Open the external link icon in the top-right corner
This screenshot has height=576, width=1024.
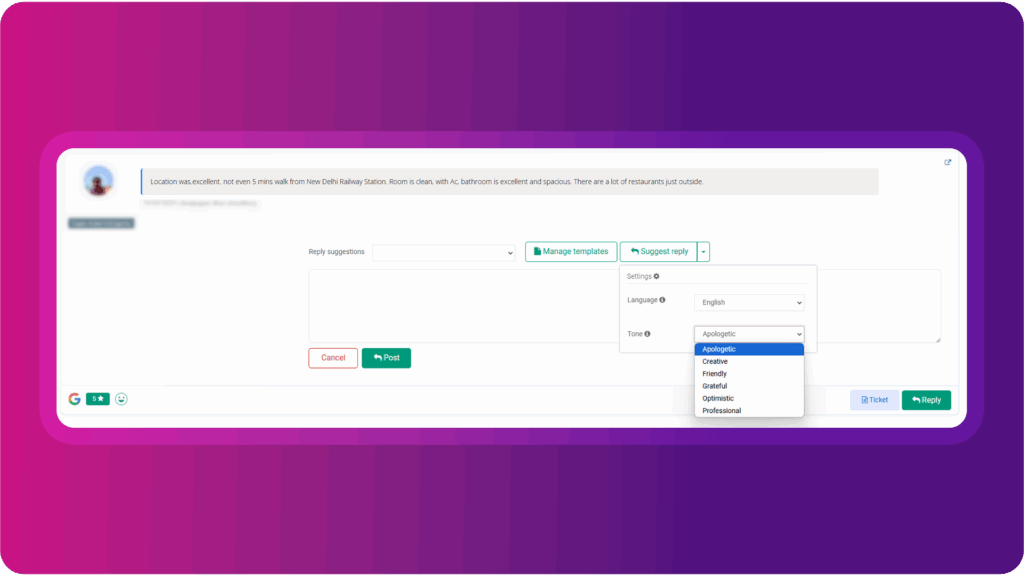pyautogui.click(x=947, y=162)
